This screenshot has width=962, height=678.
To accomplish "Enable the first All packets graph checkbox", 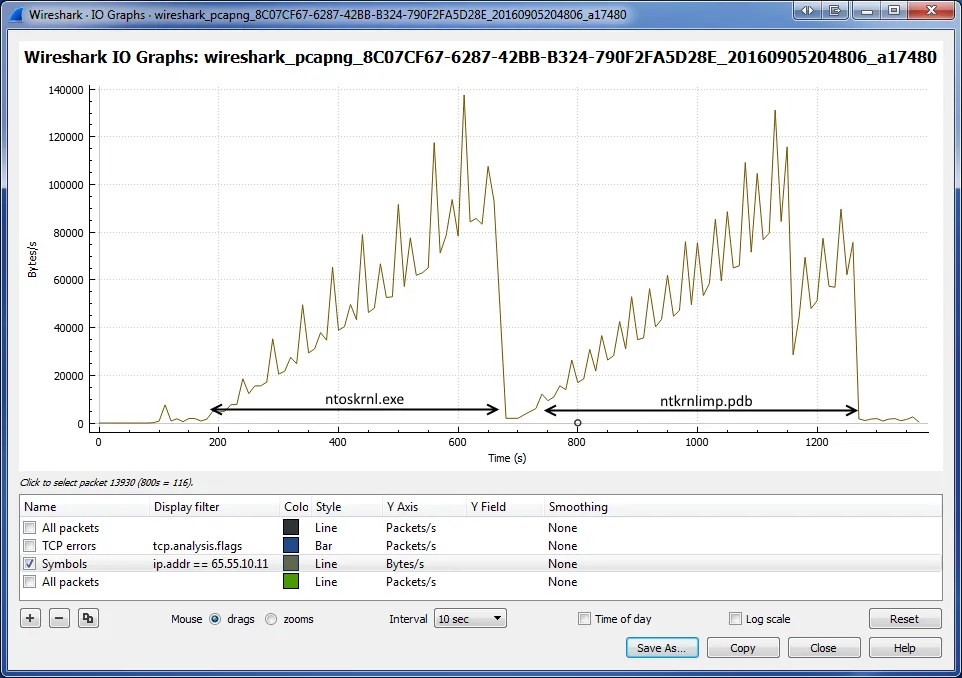I will (29, 527).
